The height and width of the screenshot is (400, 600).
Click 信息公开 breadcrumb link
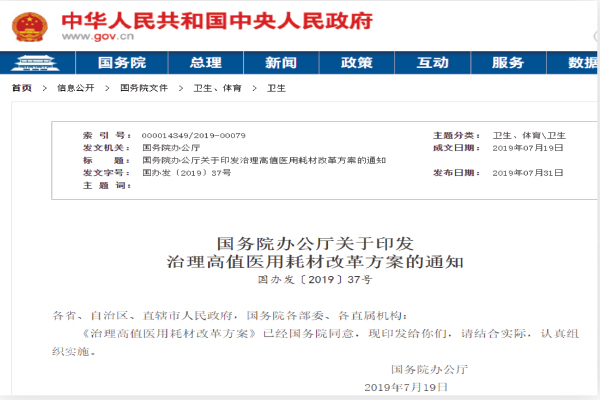pos(75,88)
